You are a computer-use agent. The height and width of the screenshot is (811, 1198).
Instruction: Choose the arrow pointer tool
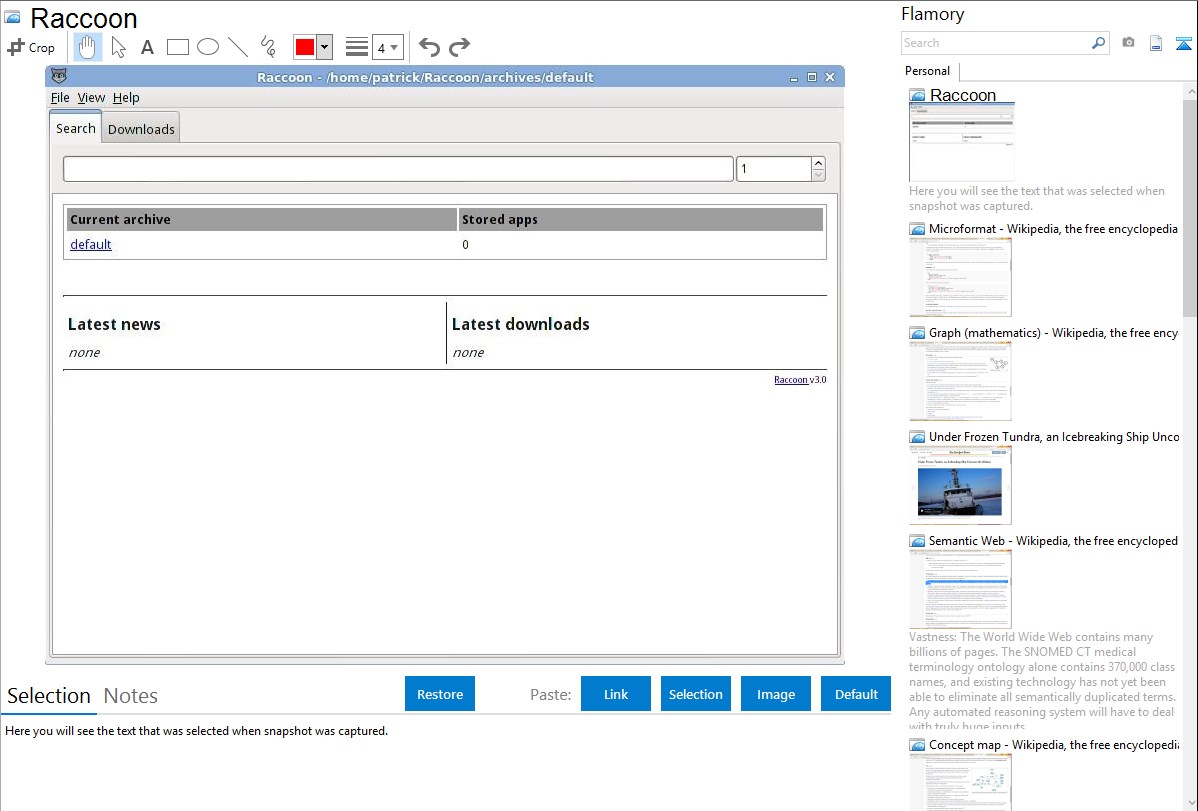[x=118, y=47]
